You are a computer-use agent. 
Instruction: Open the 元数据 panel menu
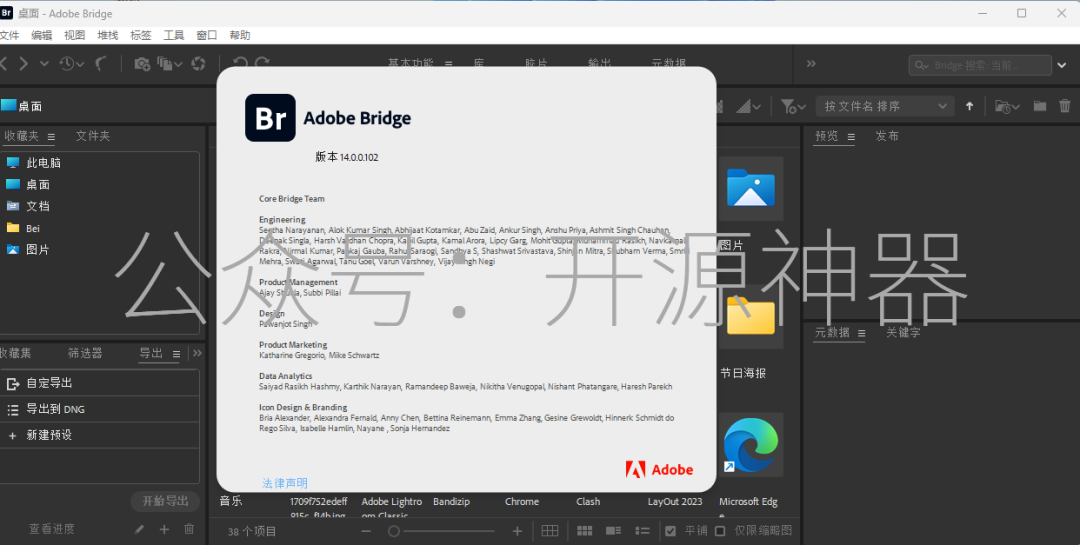[861, 333]
